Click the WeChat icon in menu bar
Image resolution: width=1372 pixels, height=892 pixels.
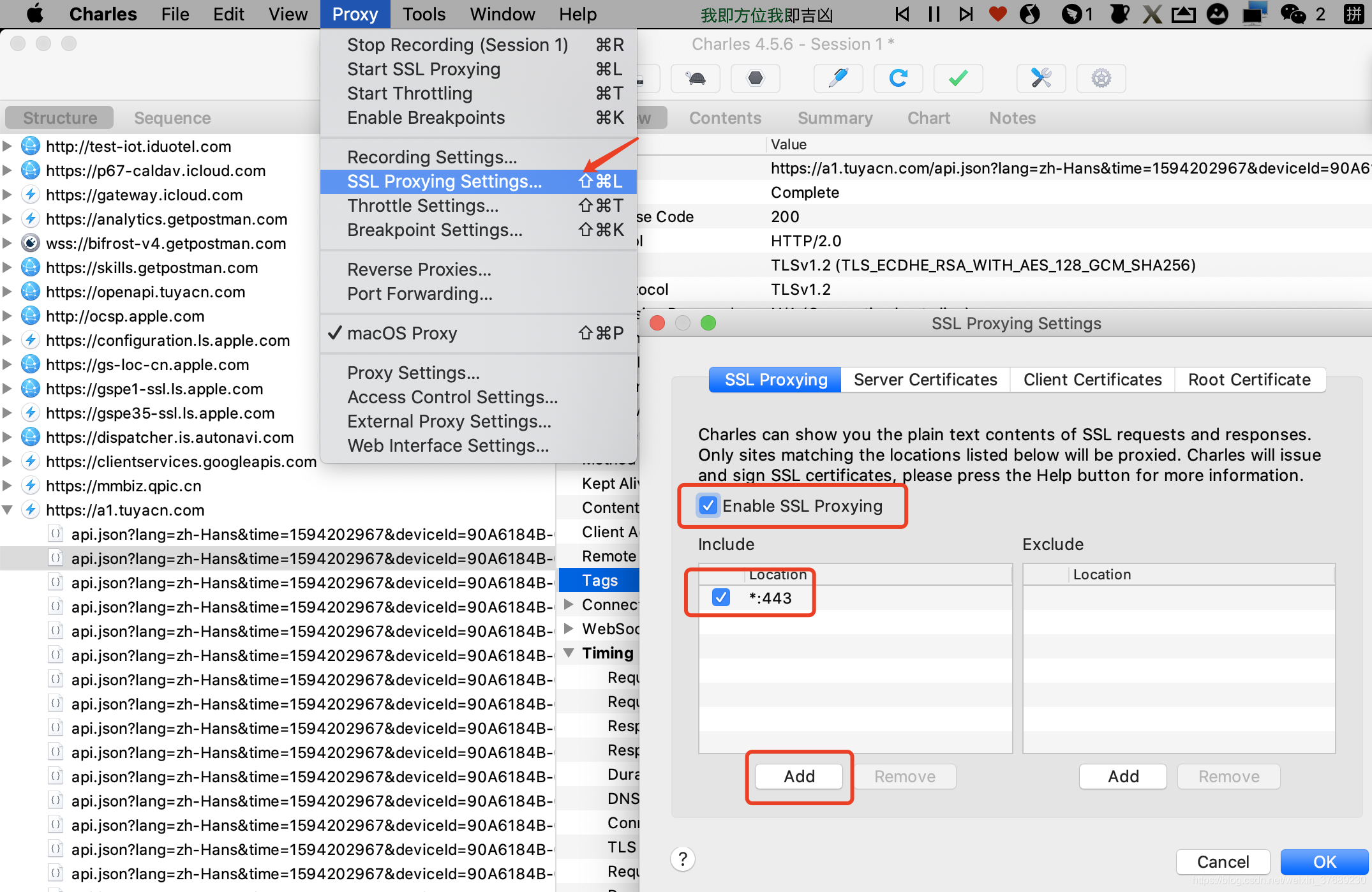1293,14
